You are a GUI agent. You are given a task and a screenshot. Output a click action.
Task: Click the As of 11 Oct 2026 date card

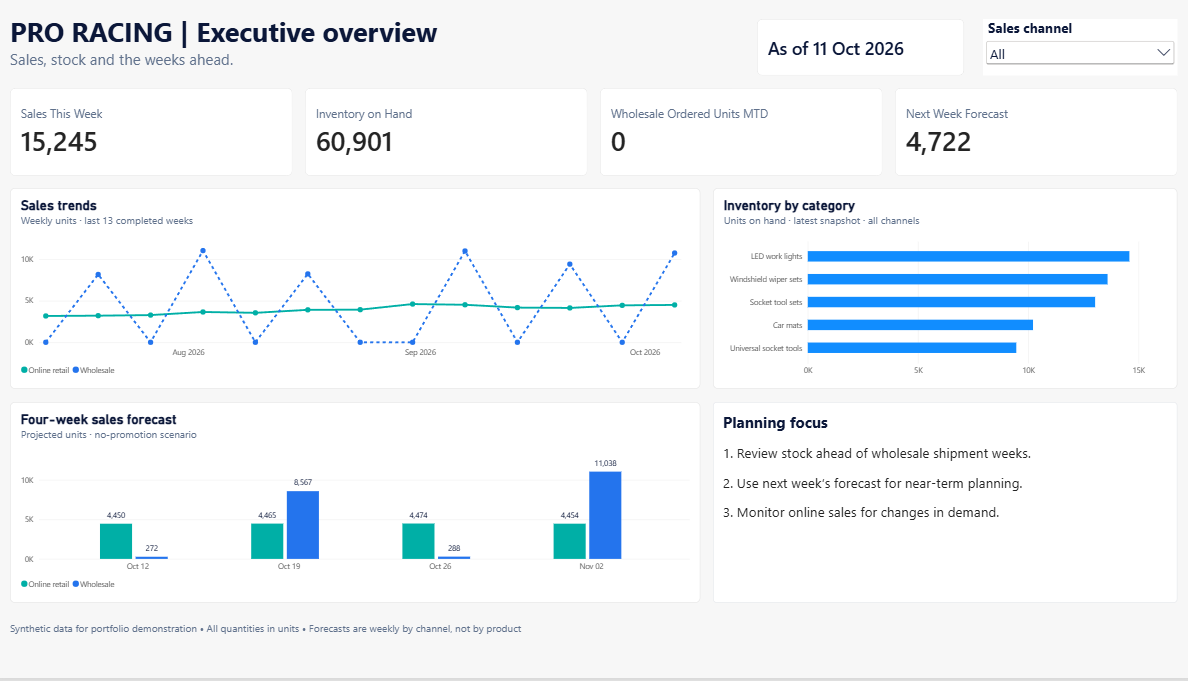860,48
